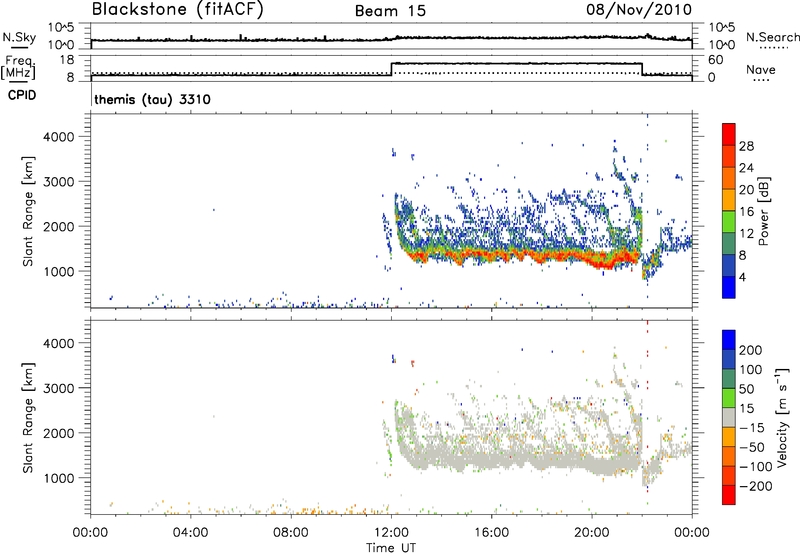
Task: Click the '04:00' time tick label
Action: 190,533
